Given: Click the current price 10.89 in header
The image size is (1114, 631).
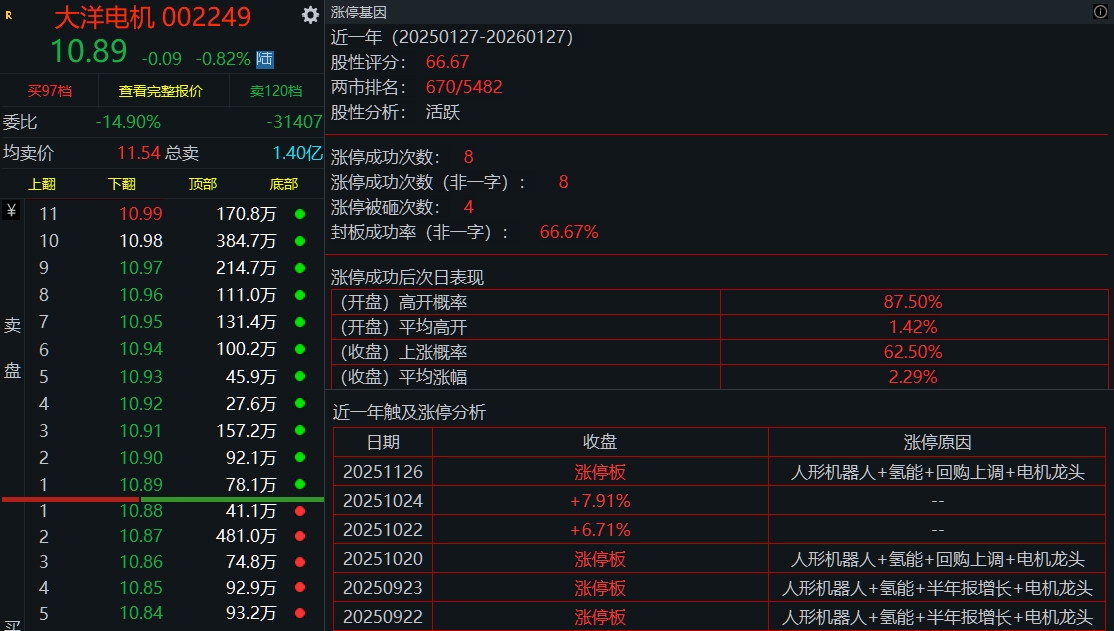Looking at the screenshot, I should [x=89, y=51].
